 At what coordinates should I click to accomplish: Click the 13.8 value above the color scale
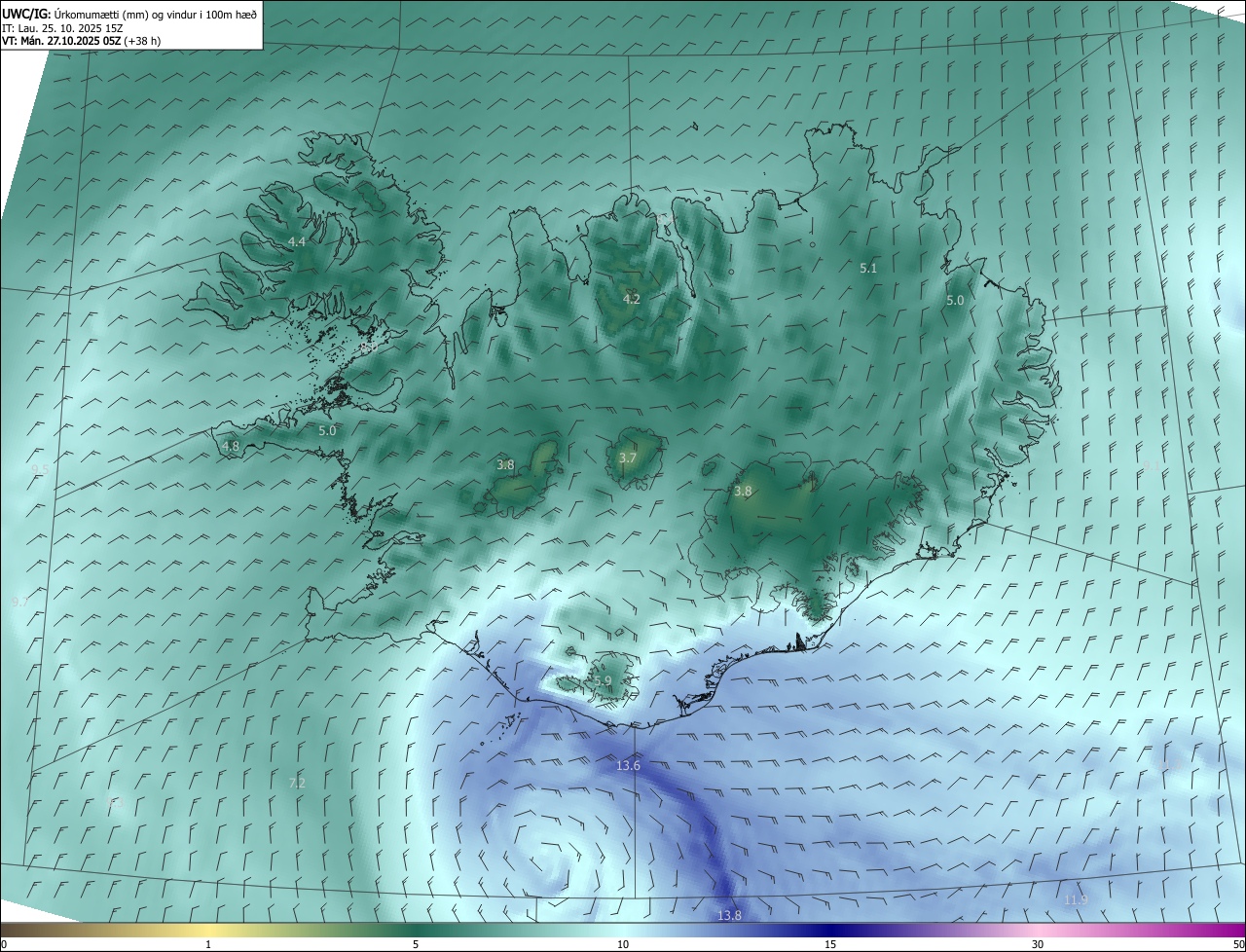tap(729, 915)
